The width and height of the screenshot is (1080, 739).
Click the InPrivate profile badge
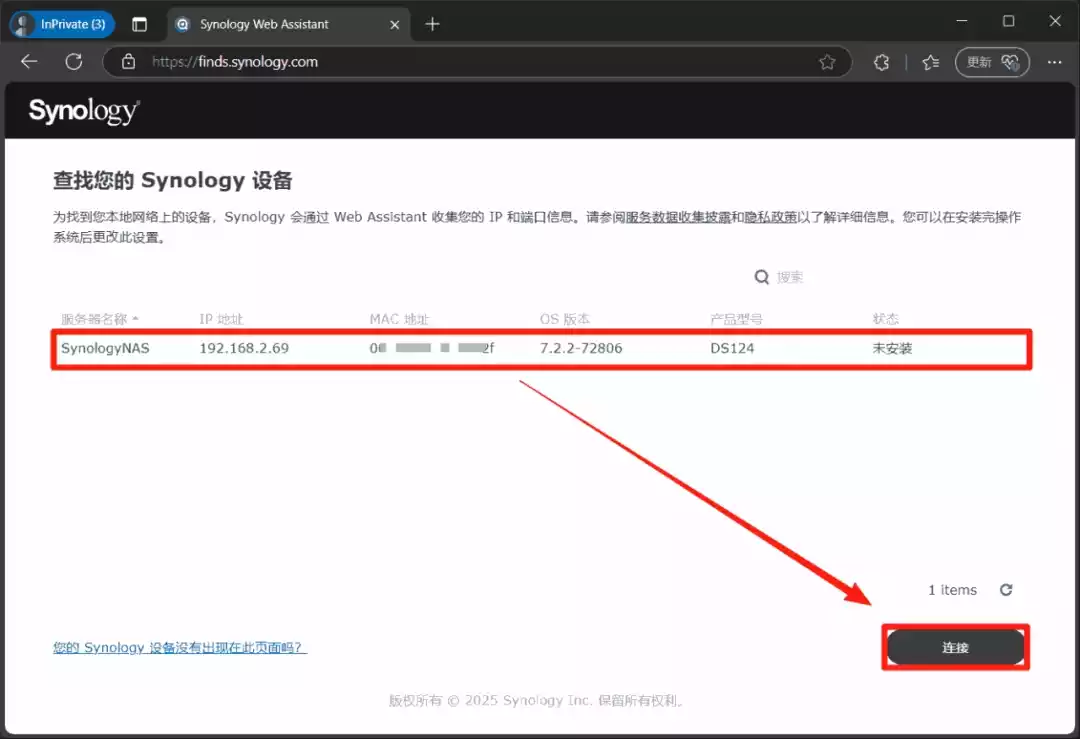click(62, 24)
